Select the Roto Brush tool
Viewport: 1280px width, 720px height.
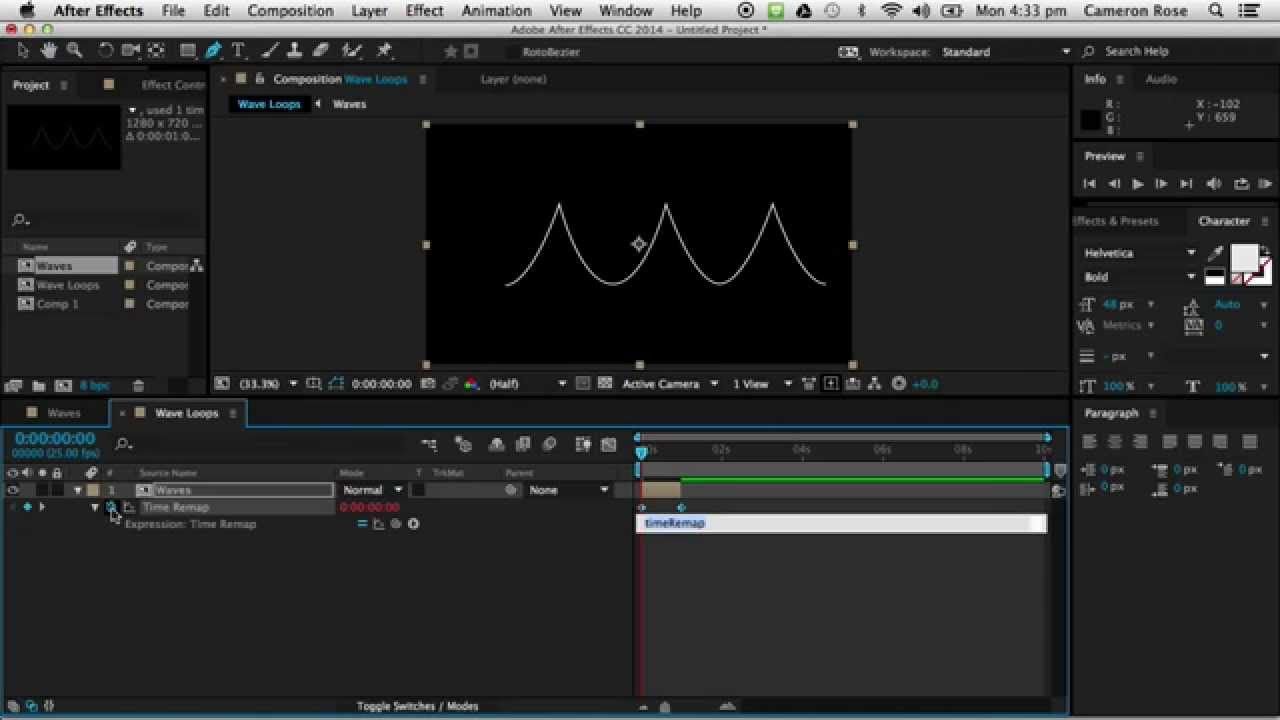tap(351, 51)
